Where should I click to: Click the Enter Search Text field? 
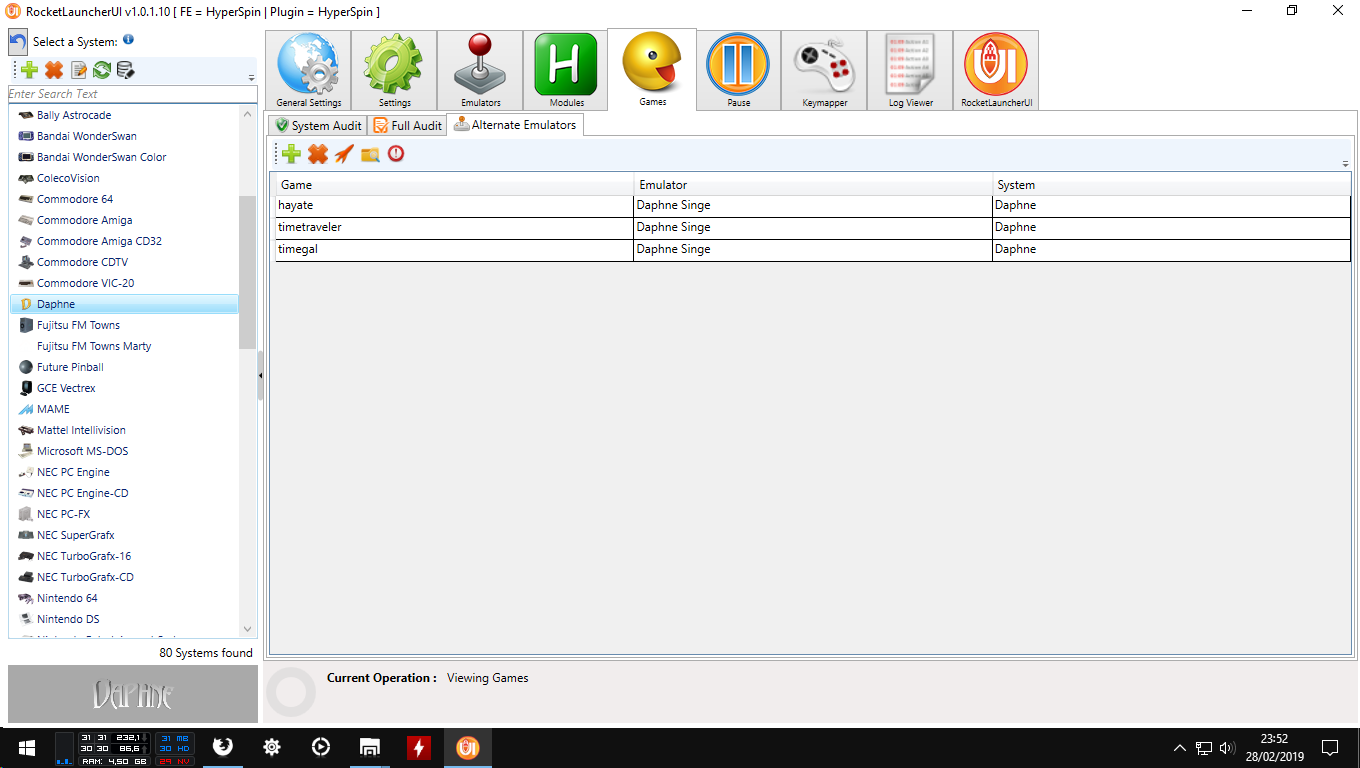pyautogui.click(x=130, y=94)
